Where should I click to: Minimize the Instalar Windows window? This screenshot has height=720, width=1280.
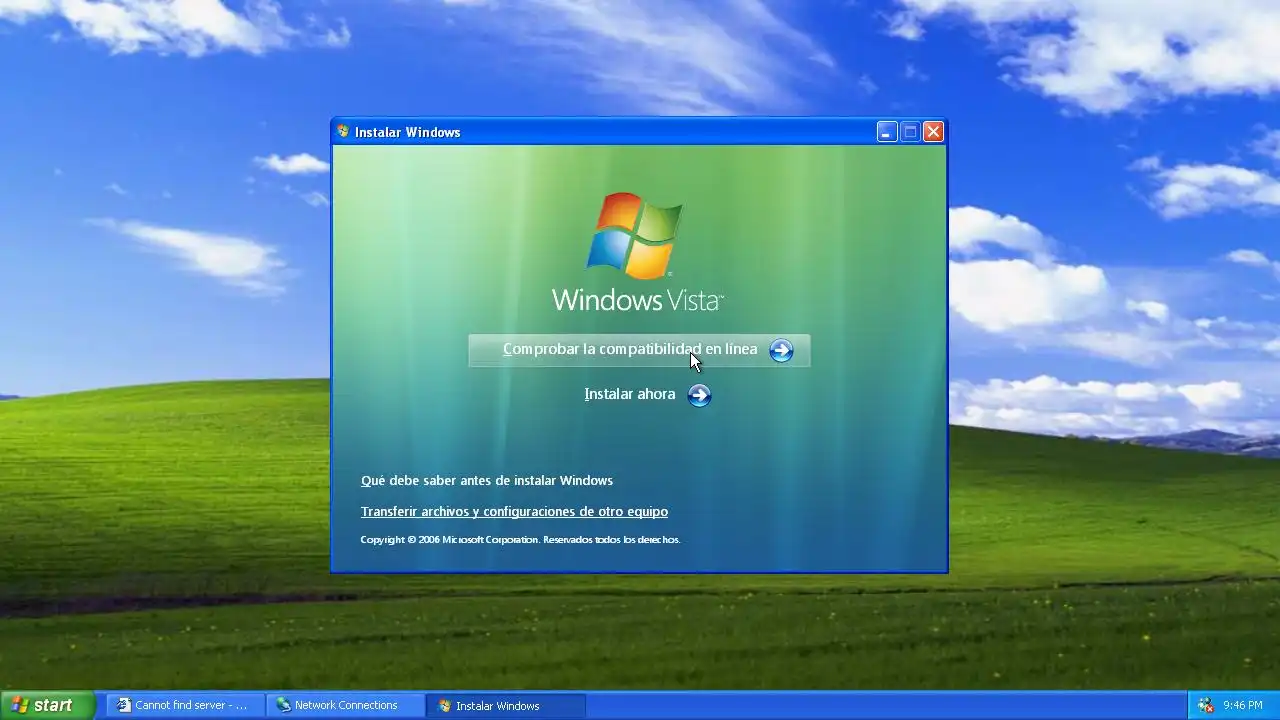click(x=887, y=132)
